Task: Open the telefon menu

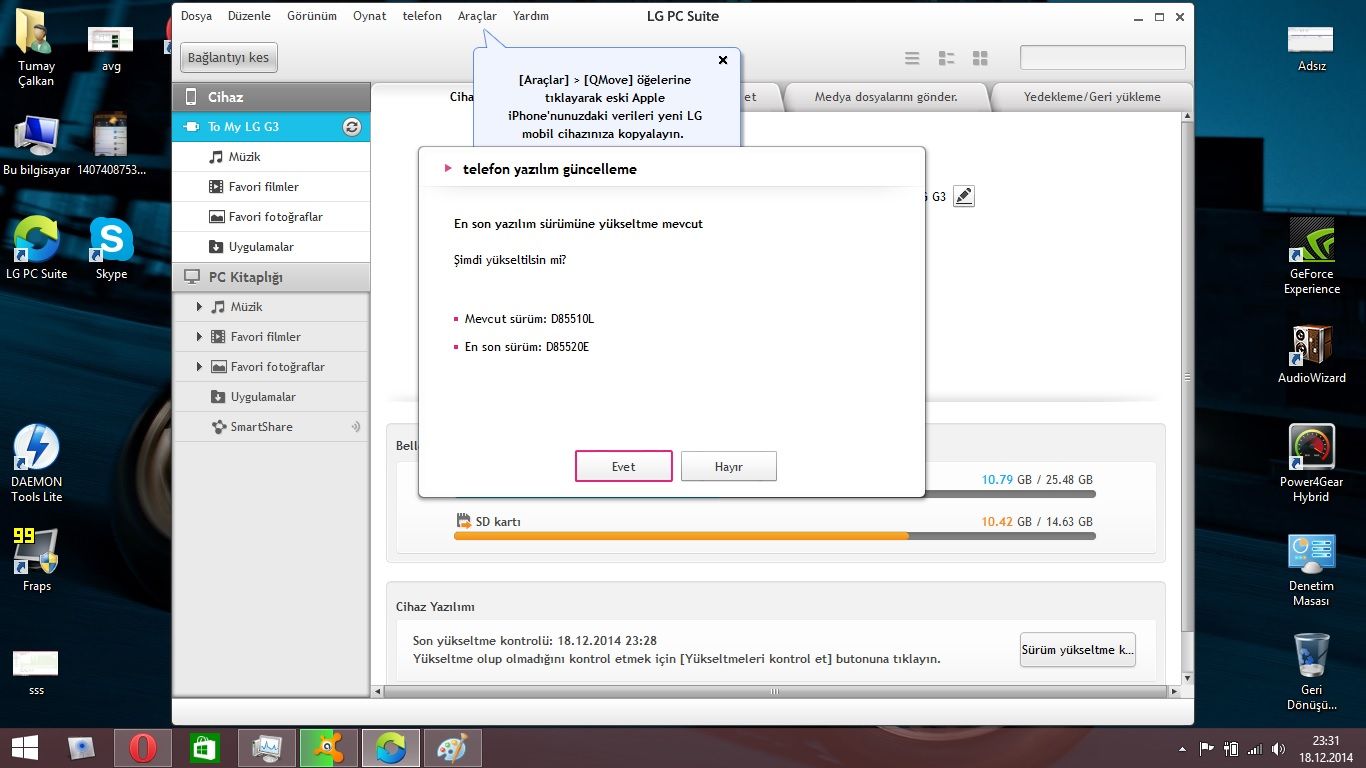Action: (422, 16)
